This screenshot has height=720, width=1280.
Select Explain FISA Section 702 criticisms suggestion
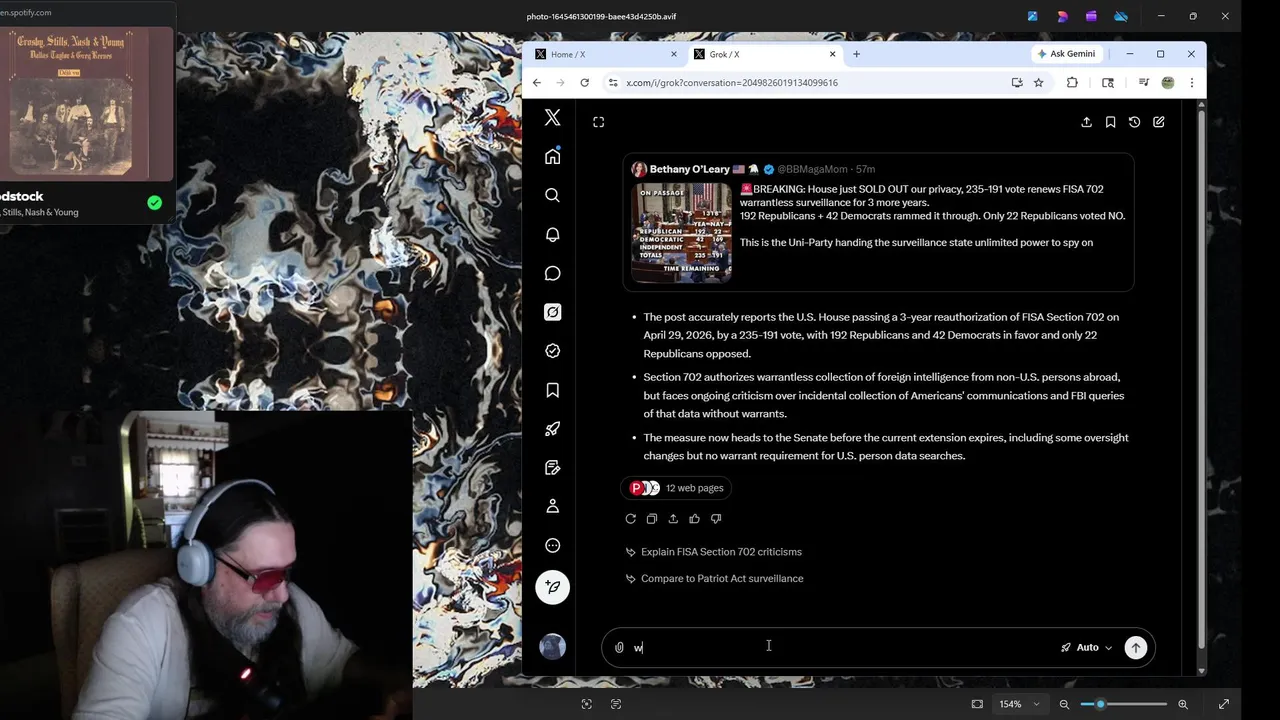(721, 552)
